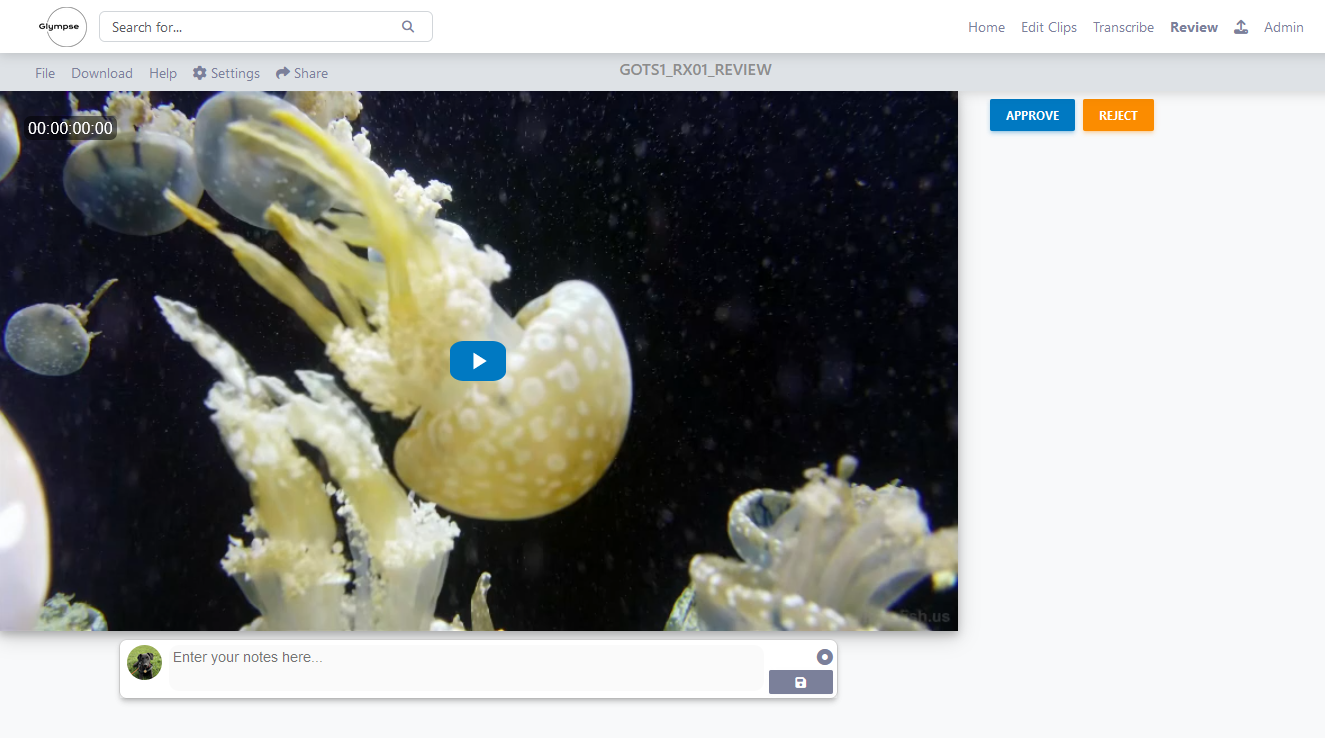Play the jellyfish video
The image size is (1325, 738).
click(478, 361)
